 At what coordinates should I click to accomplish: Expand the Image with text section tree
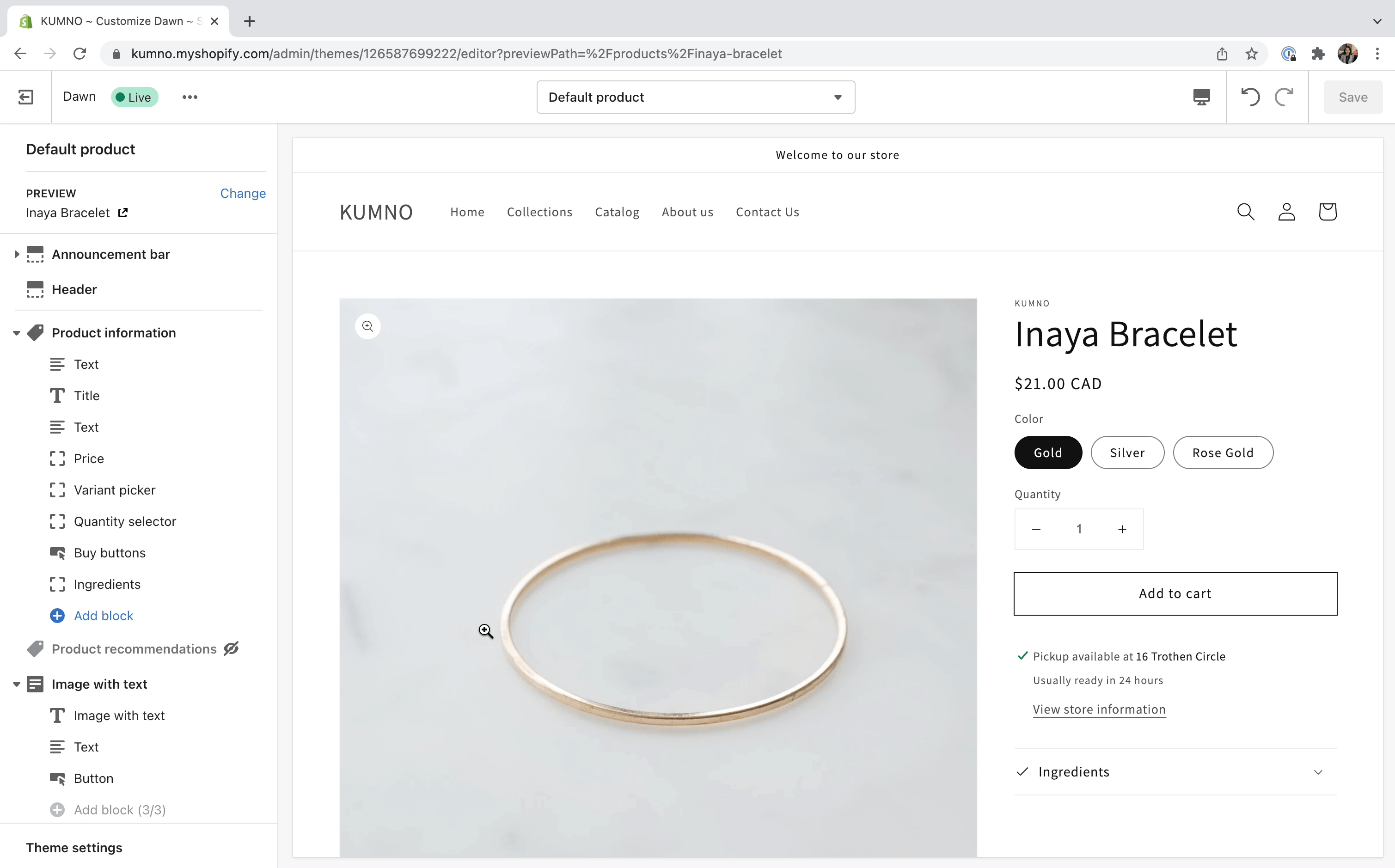(16, 683)
